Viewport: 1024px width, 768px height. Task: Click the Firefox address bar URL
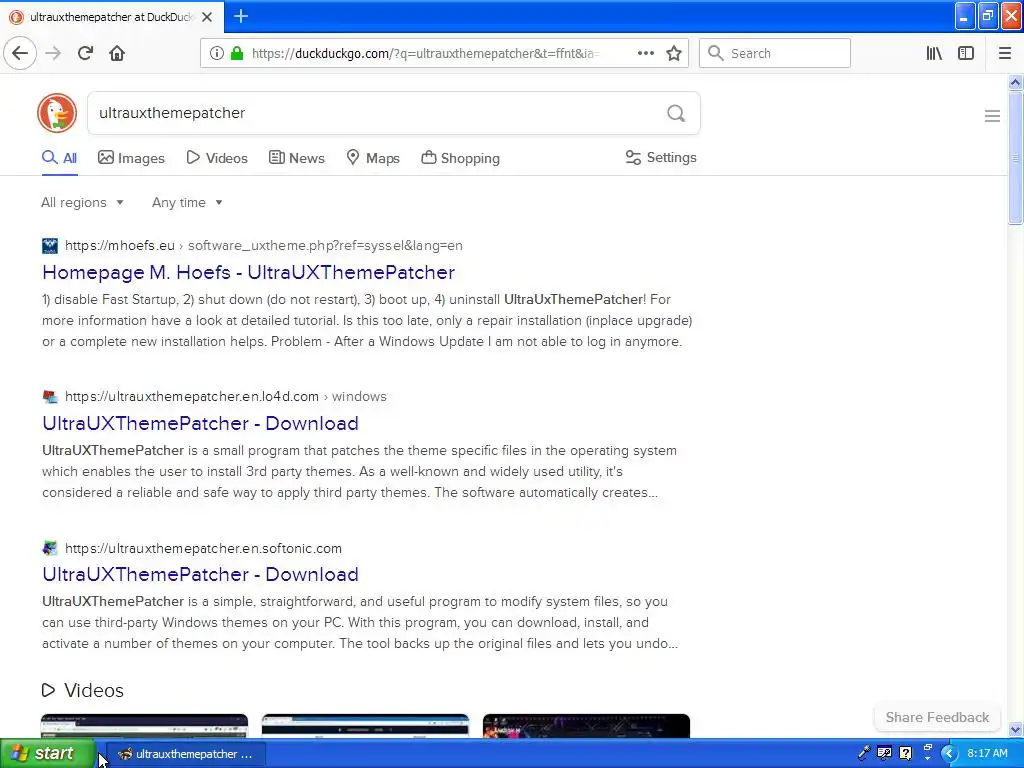(x=424, y=54)
